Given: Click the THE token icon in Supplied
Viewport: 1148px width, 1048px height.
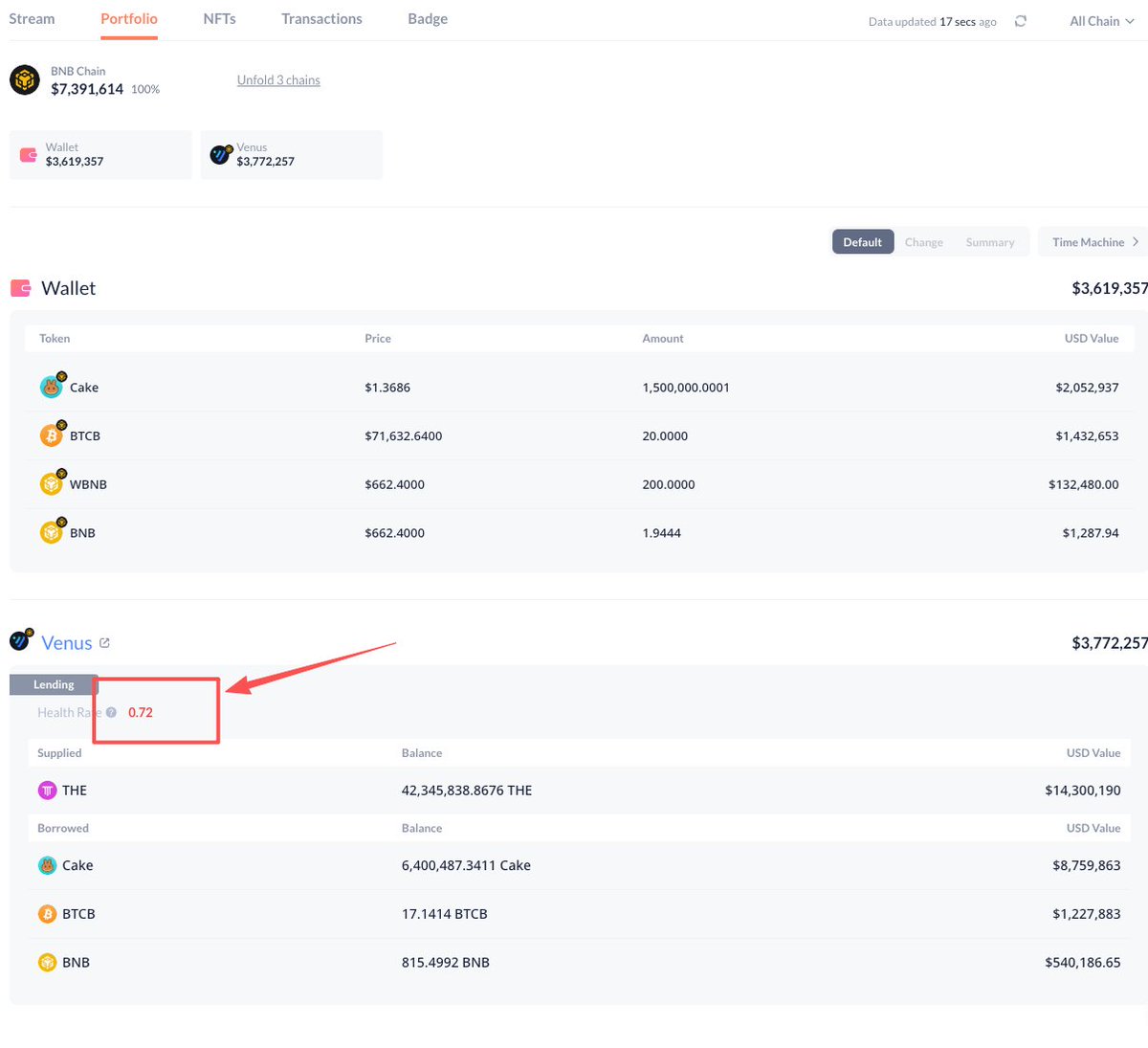Looking at the screenshot, I should click(x=47, y=791).
